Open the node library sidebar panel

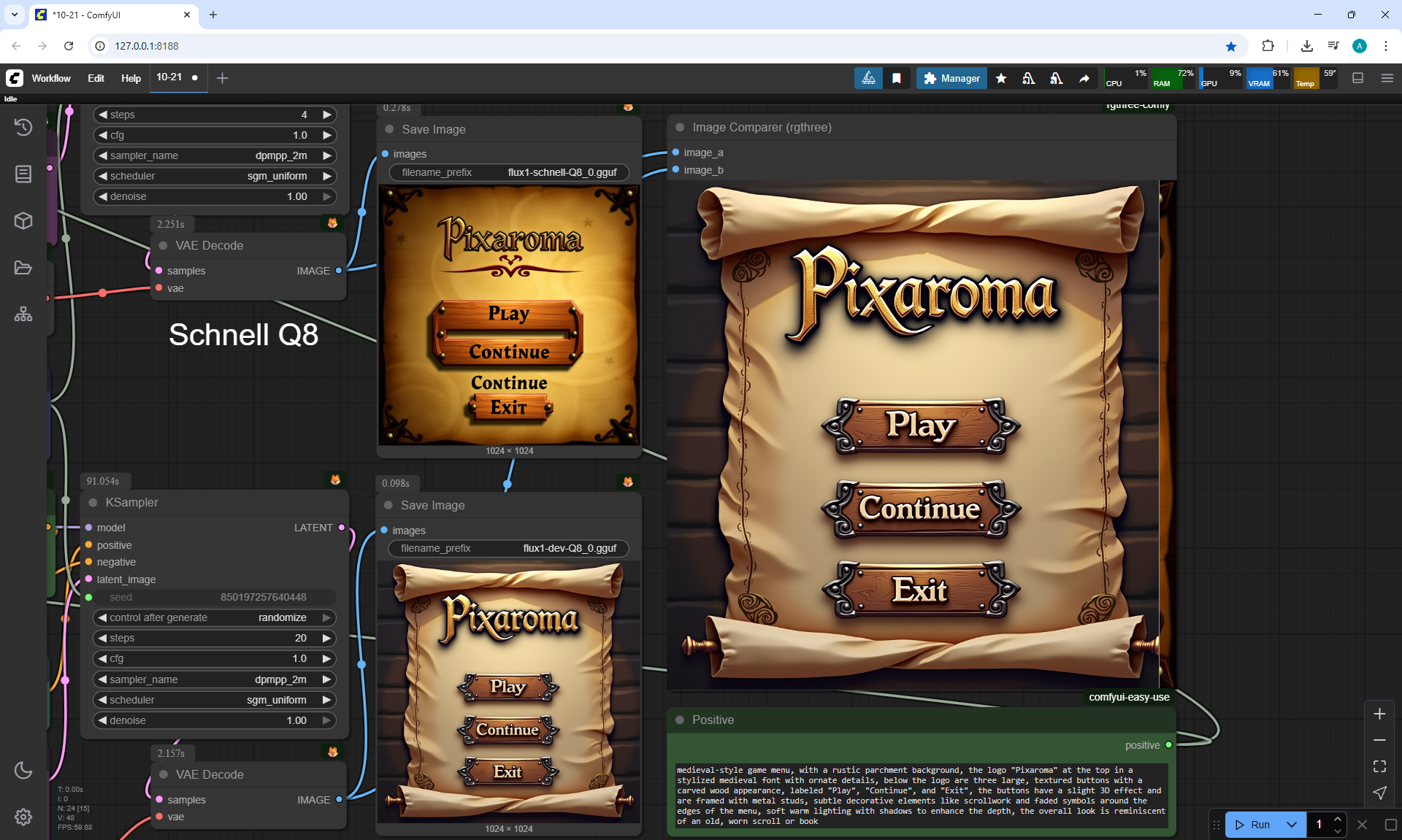23,174
